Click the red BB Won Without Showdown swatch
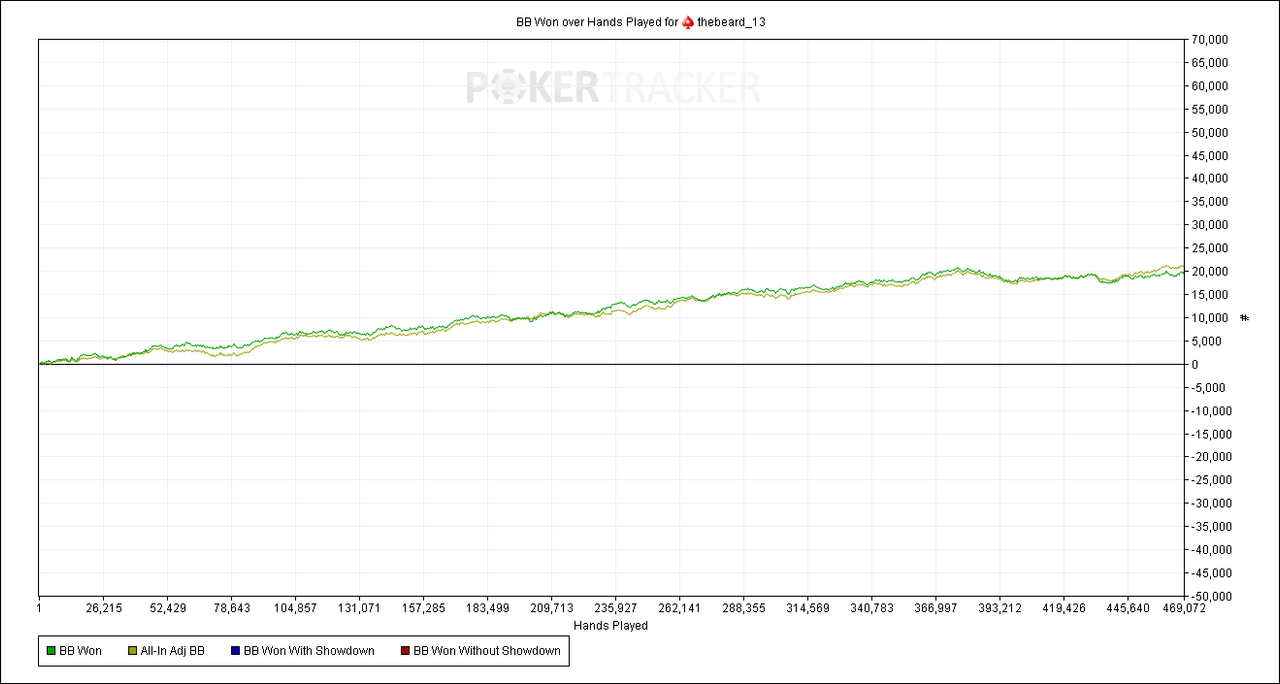Viewport: 1280px width, 684px height. tap(404, 651)
